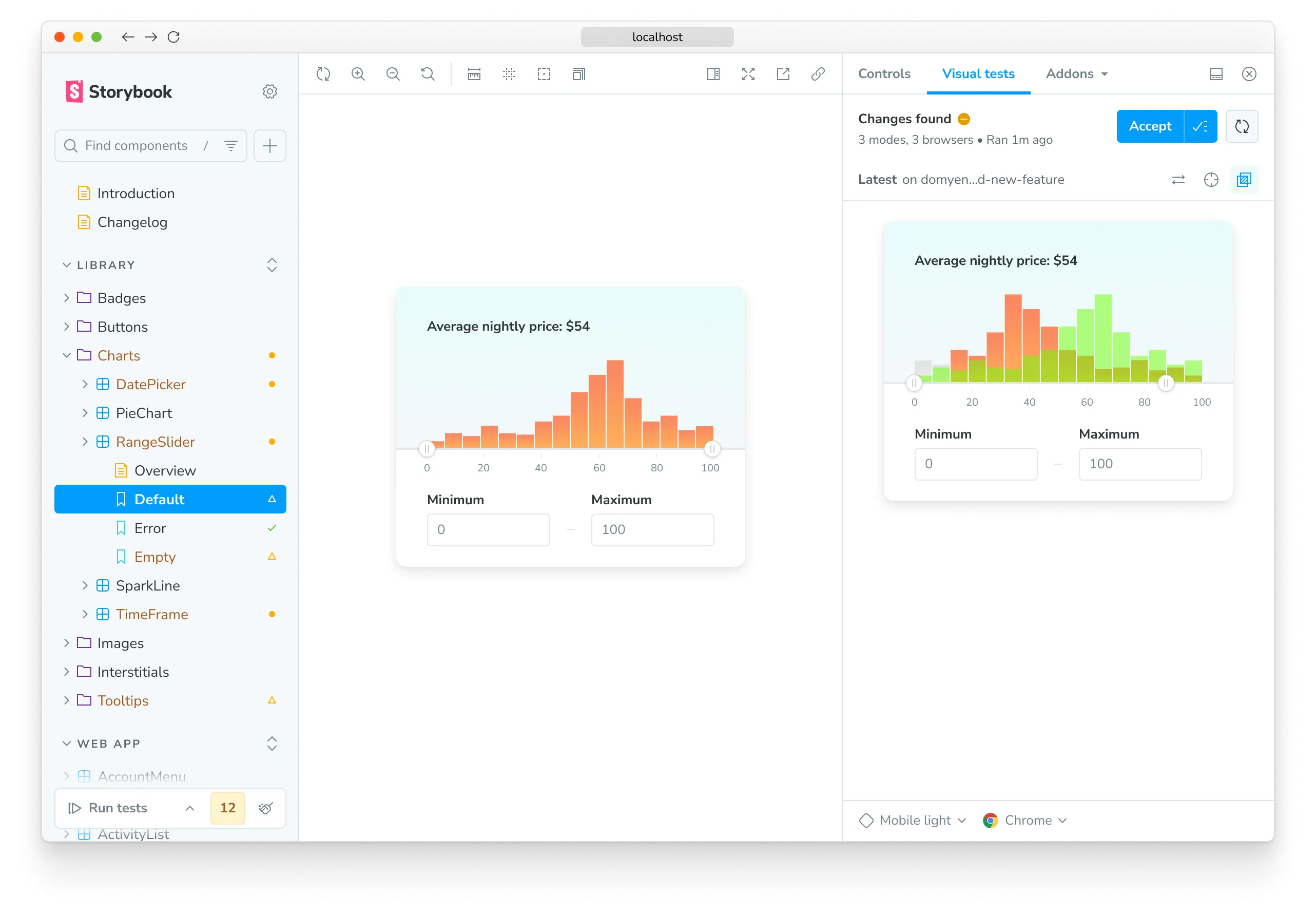Apply background grid to the preview
Viewport: 1316px width, 914px height.
click(x=508, y=74)
